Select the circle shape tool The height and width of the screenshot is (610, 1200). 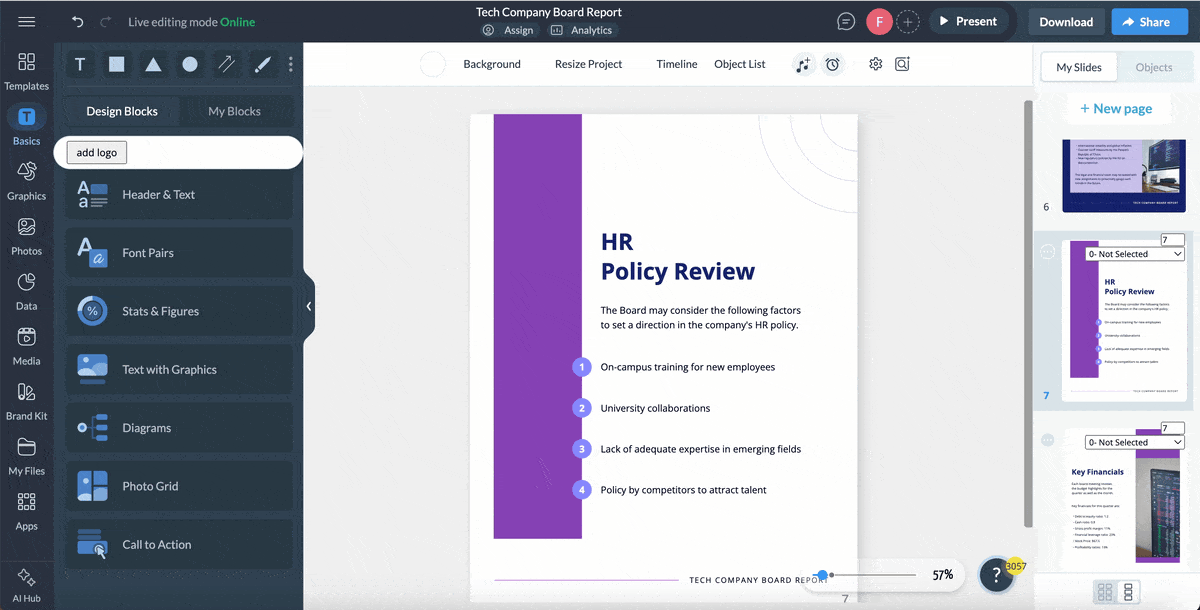[190, 65]
